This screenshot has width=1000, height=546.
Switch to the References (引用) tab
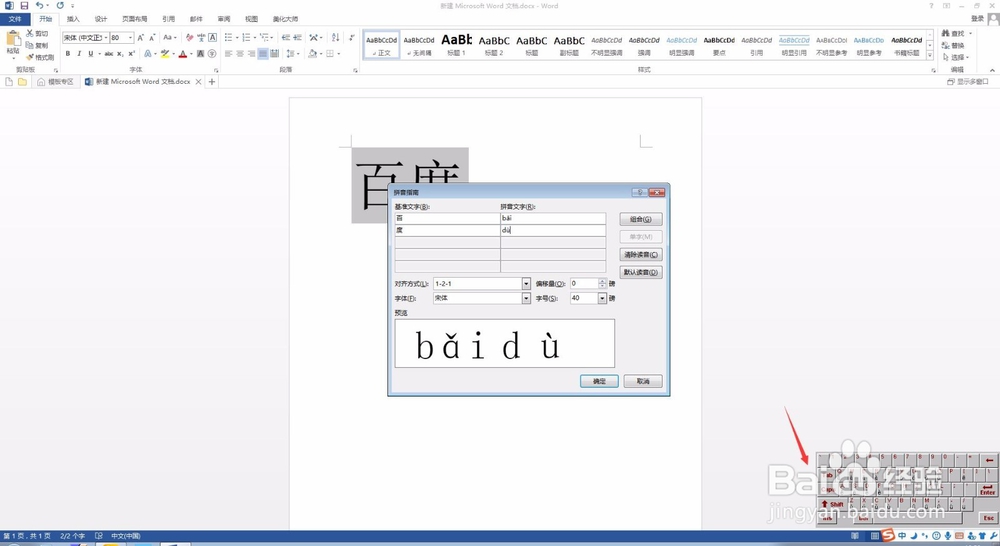click(x=168, y=19)
